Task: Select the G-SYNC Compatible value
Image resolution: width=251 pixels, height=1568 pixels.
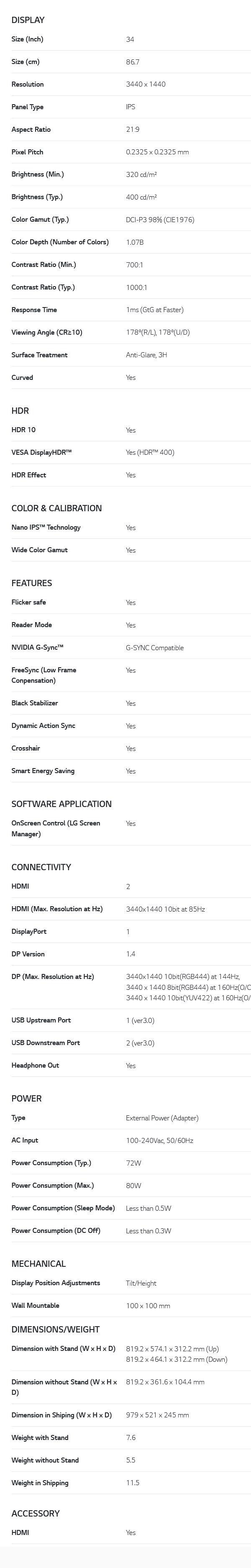Action: (x=155, y=648)
